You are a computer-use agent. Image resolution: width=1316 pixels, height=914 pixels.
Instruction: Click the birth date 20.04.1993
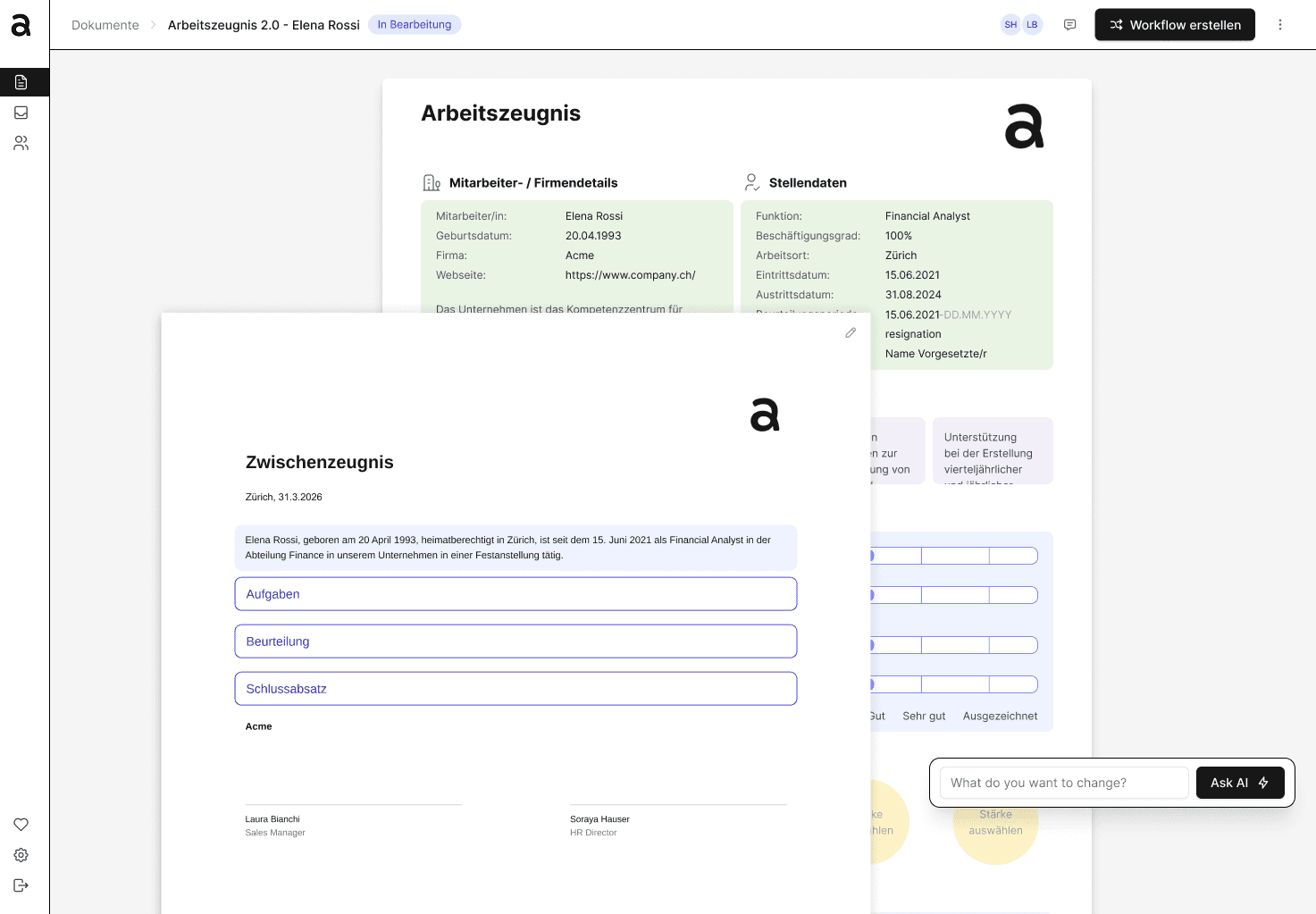tap(593, 236)
